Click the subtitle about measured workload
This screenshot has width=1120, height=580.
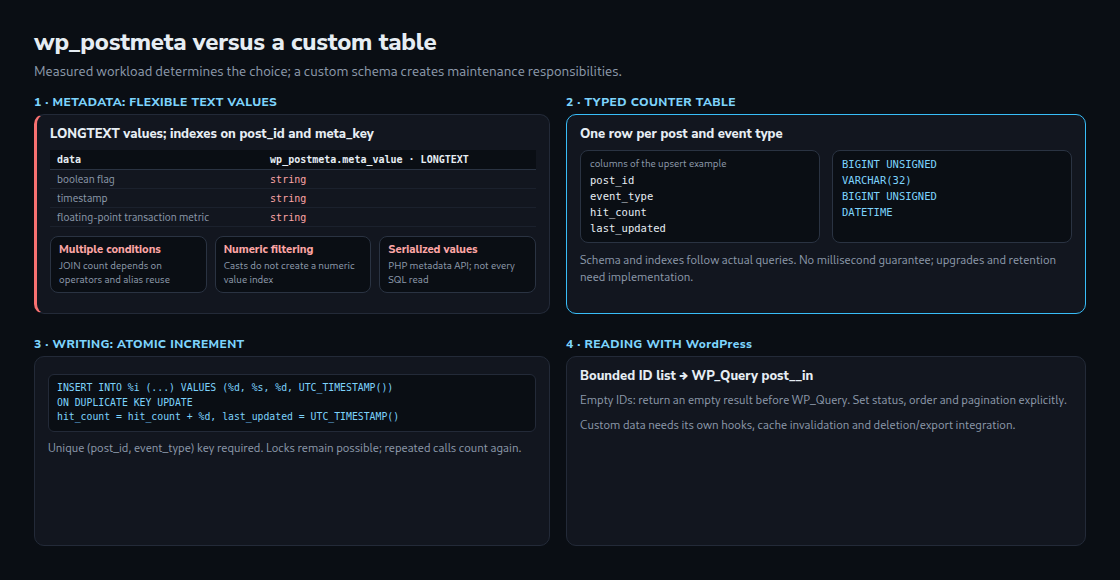328,71
